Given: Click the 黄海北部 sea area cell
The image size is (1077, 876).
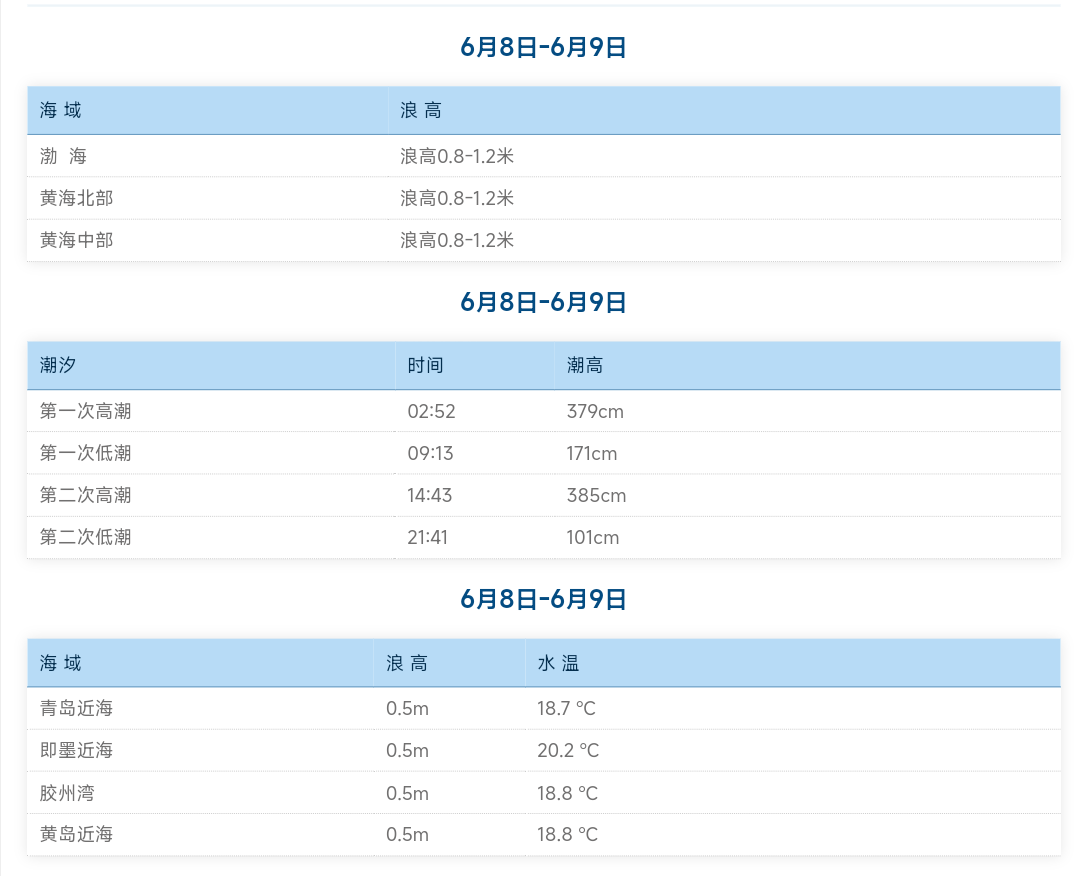Looking at the screenshot, I should coord(77,198).
